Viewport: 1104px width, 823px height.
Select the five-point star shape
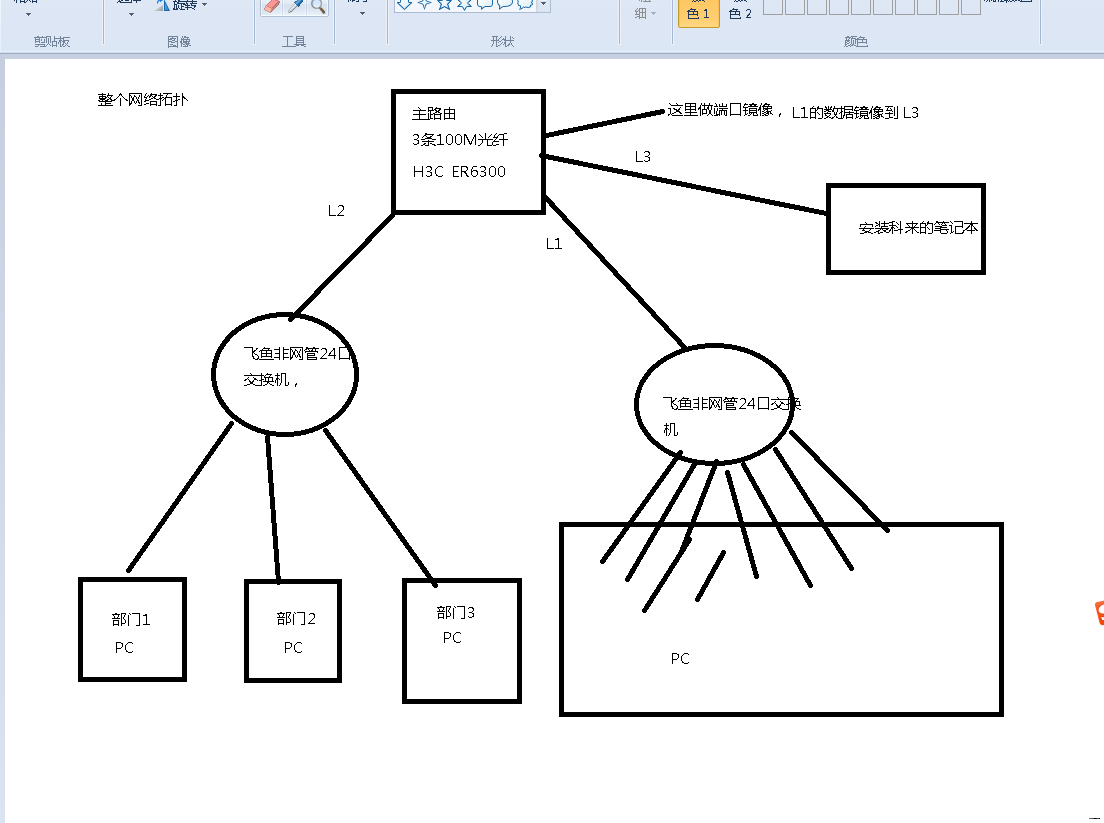(444, 7)
